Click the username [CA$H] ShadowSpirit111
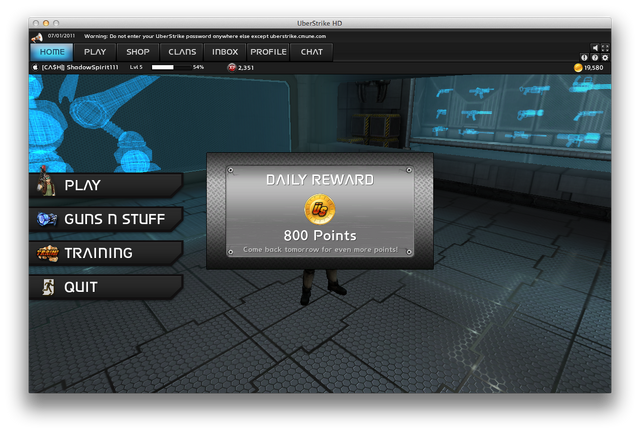The image size is (640, 433). (x=80, y=67)
